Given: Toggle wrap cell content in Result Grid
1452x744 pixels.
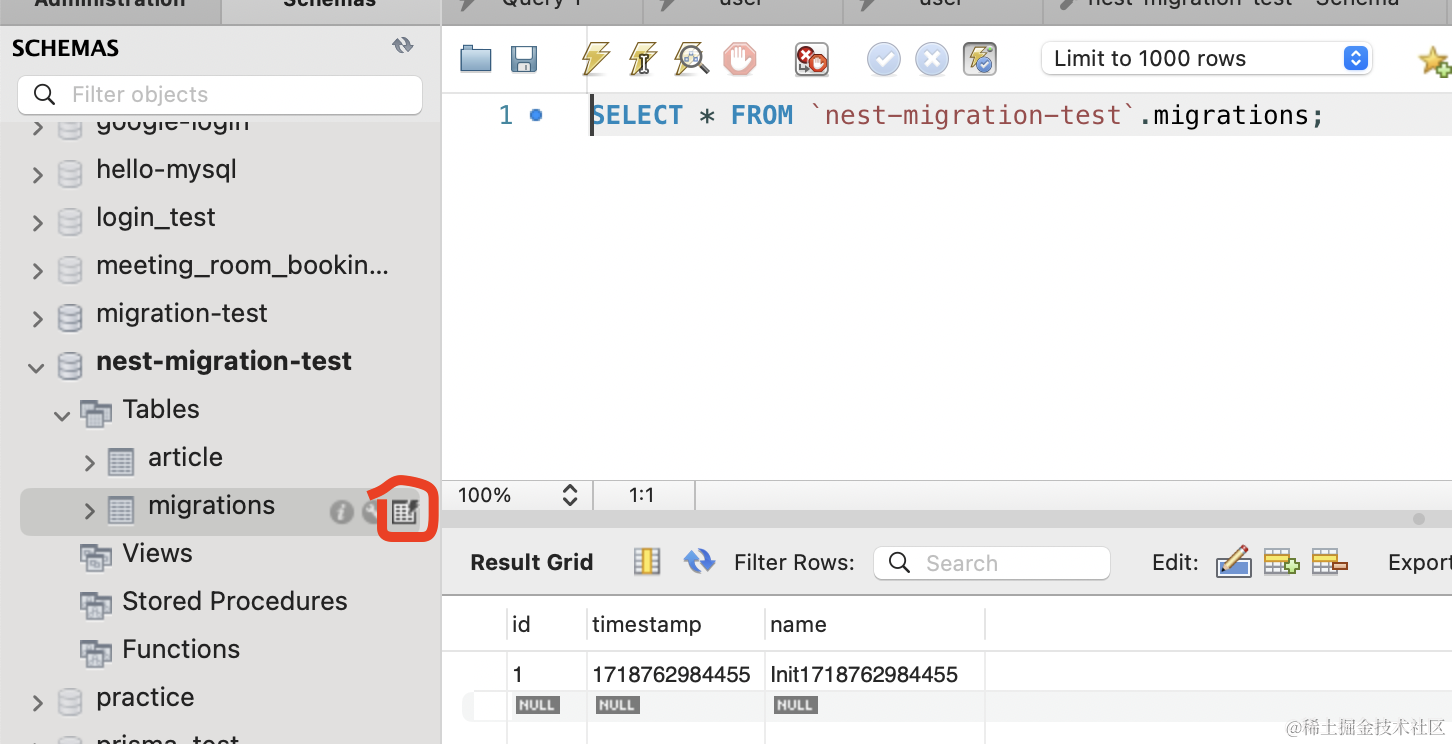Looking at the screenshot, I should [x=647, y=562].
